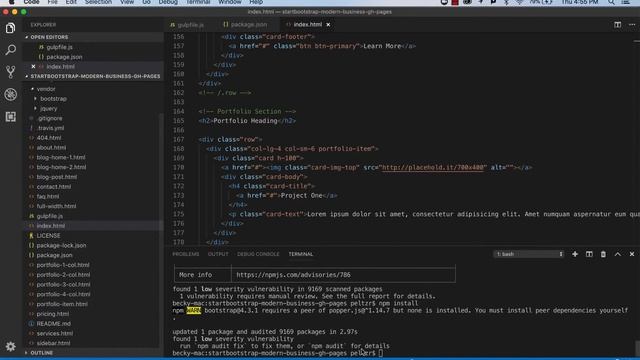Create a new terminal with plus icon
Viewport: 640px width, 360px height.
coord(575,254)
